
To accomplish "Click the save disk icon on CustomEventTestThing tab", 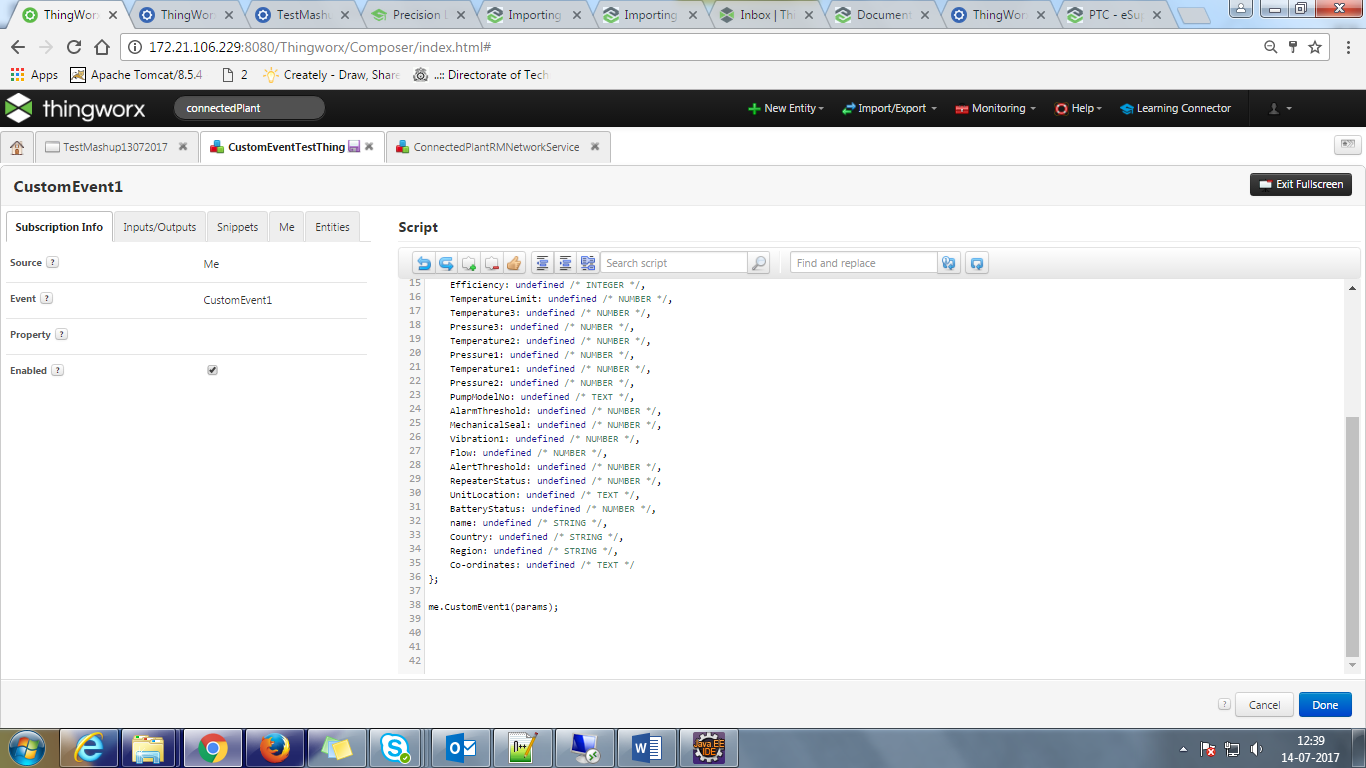I will tap(353, 147).
